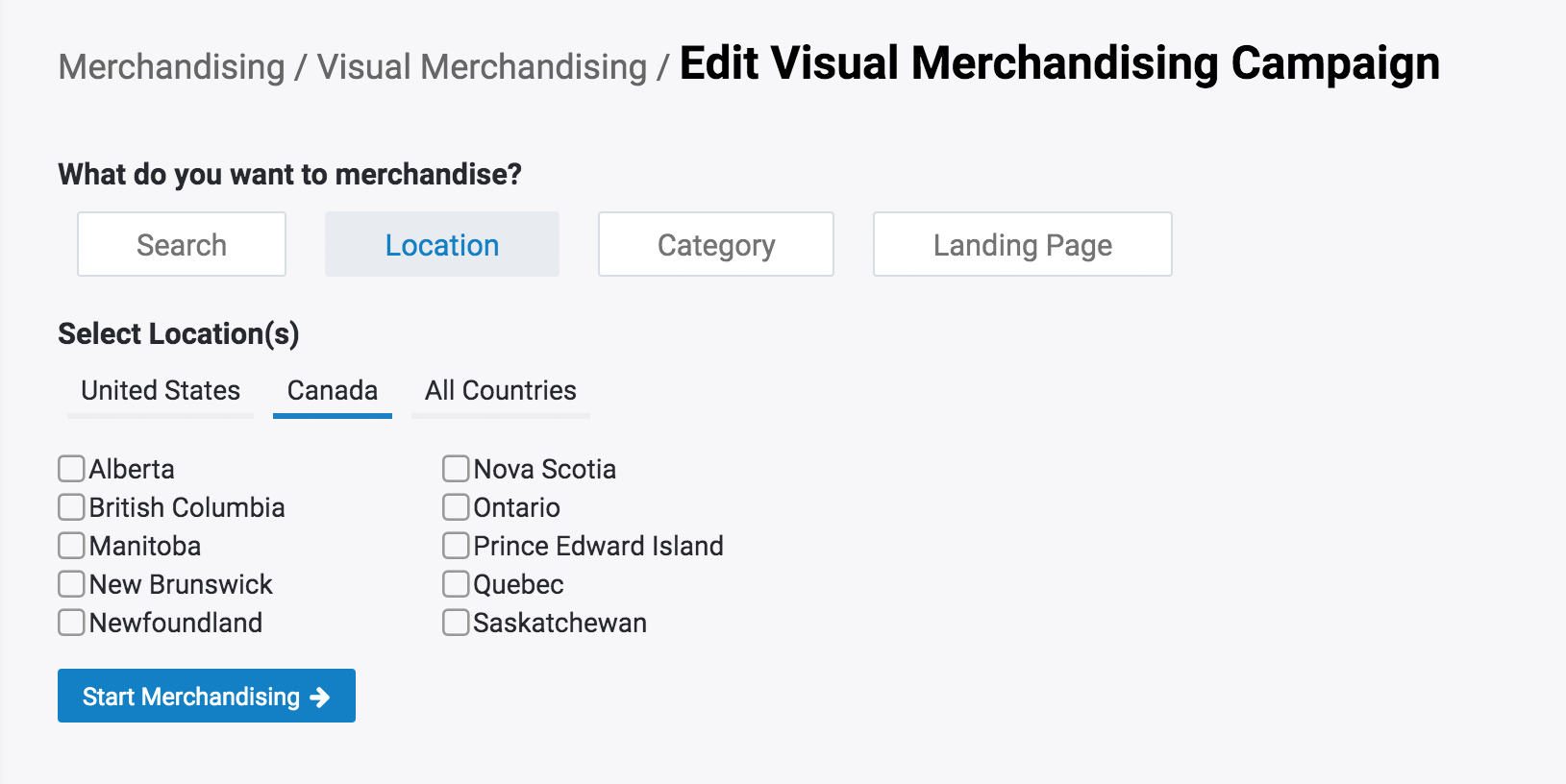Pick the Category merchandise option
The height and width of the screenshot is (784, 1566).
716,245
